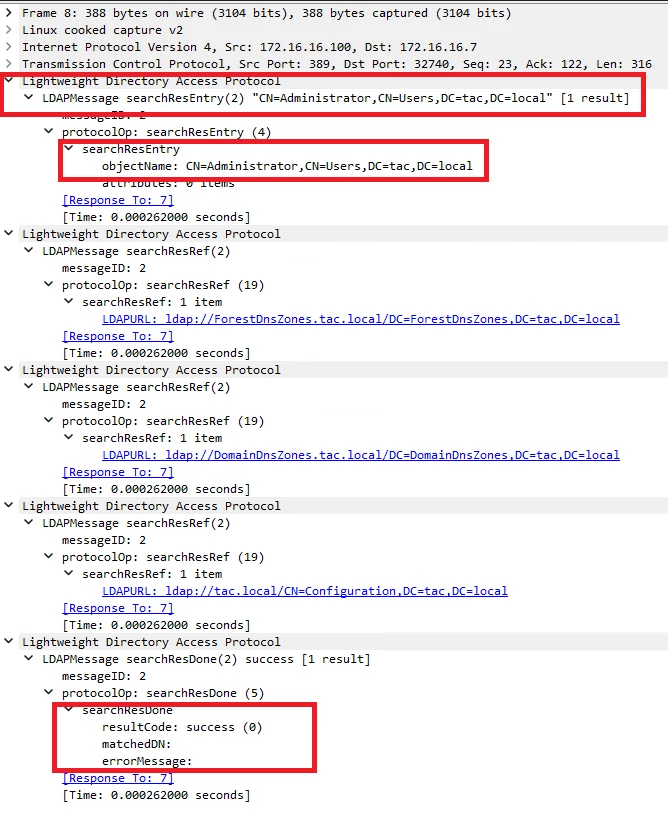Collapse LDAPMessage searchResDone(2) success node
Screen dimensions: 668x818
click(29, 659)
